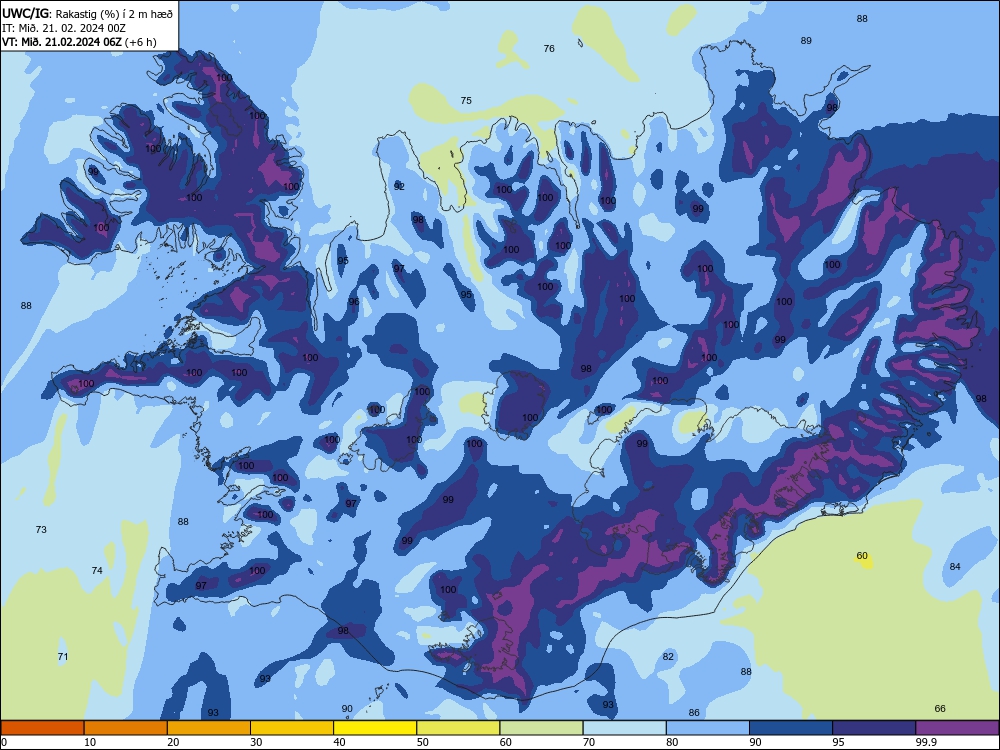The width and height of the screenshot is (1000, 750).
Task: Select the bright yellow 40–50 legend swatch
Action: tap(375, 728)
